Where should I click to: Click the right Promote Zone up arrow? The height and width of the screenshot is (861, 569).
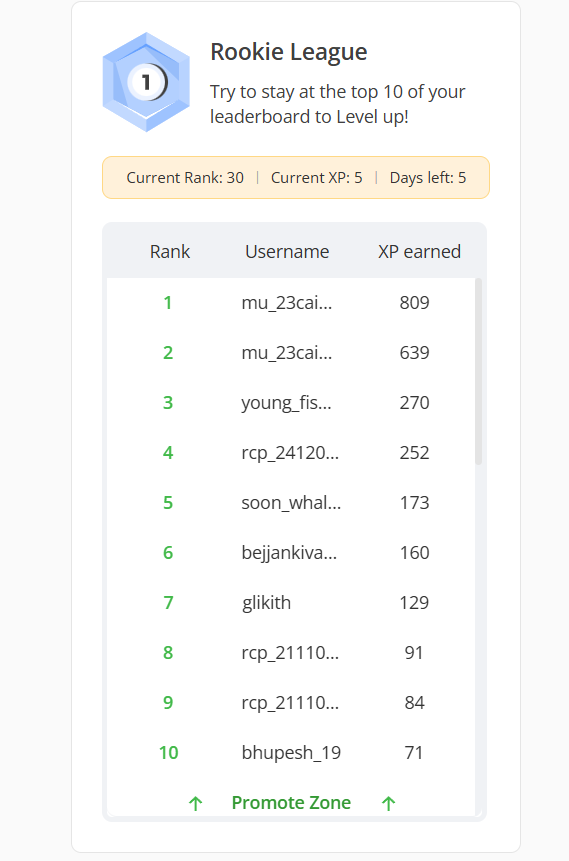pos(388,804)
